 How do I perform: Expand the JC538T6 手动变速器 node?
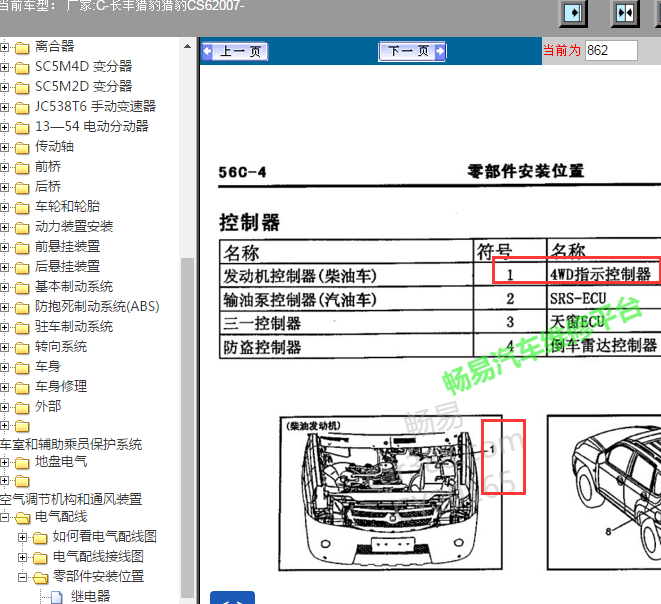point(4,107)
